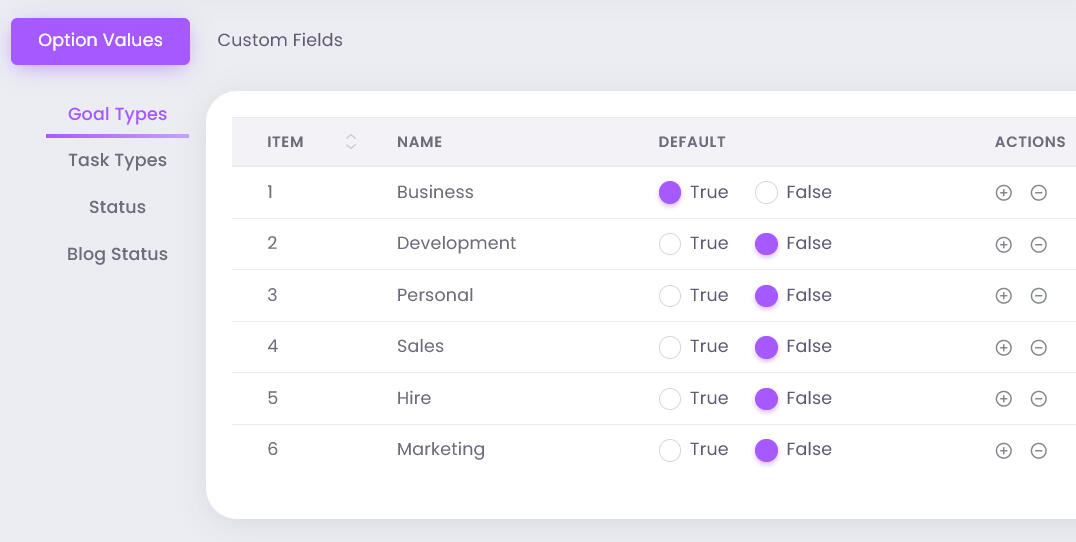This screenshot has width=1076, height=542.
Task: Select the Goal Types section
Action: coord(117,114)
